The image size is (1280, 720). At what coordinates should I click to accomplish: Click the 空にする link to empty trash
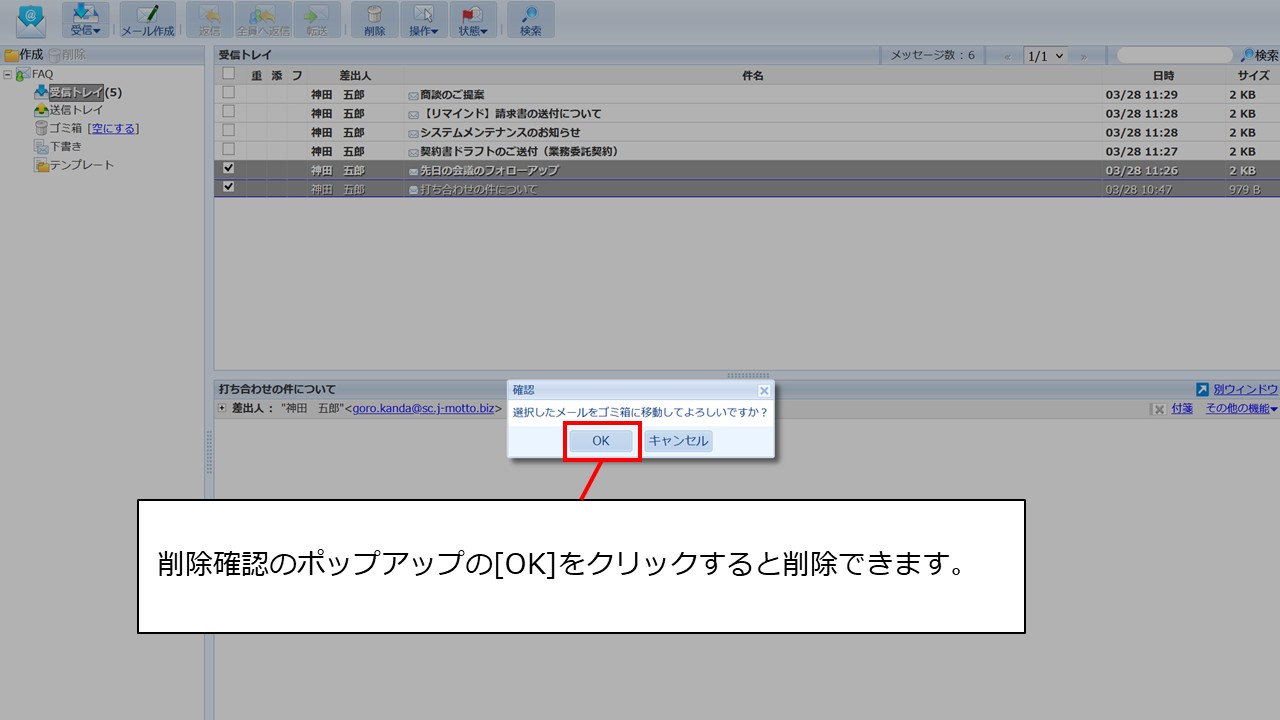coord(113,128)
